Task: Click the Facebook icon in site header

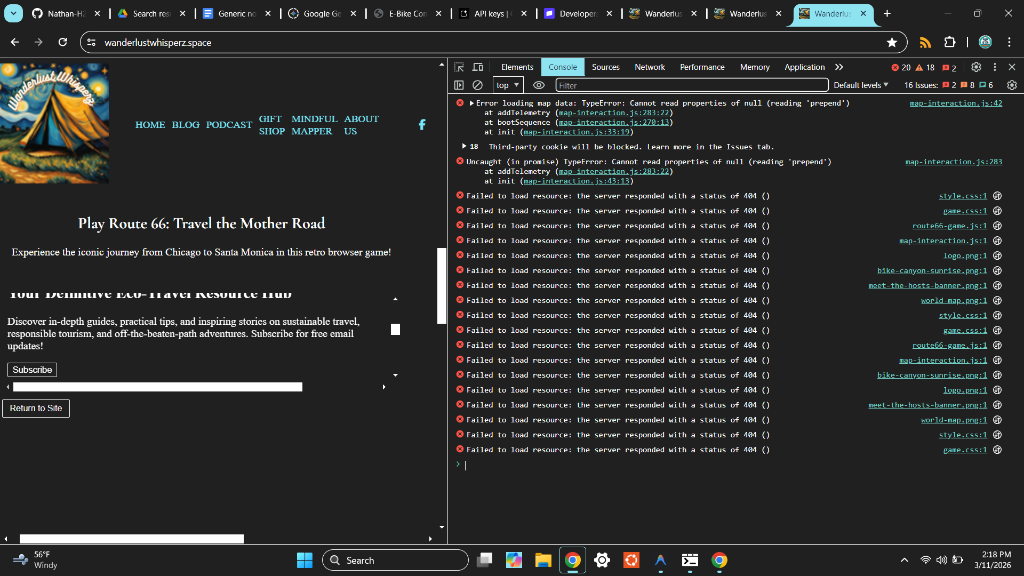Action: point(422,124)
